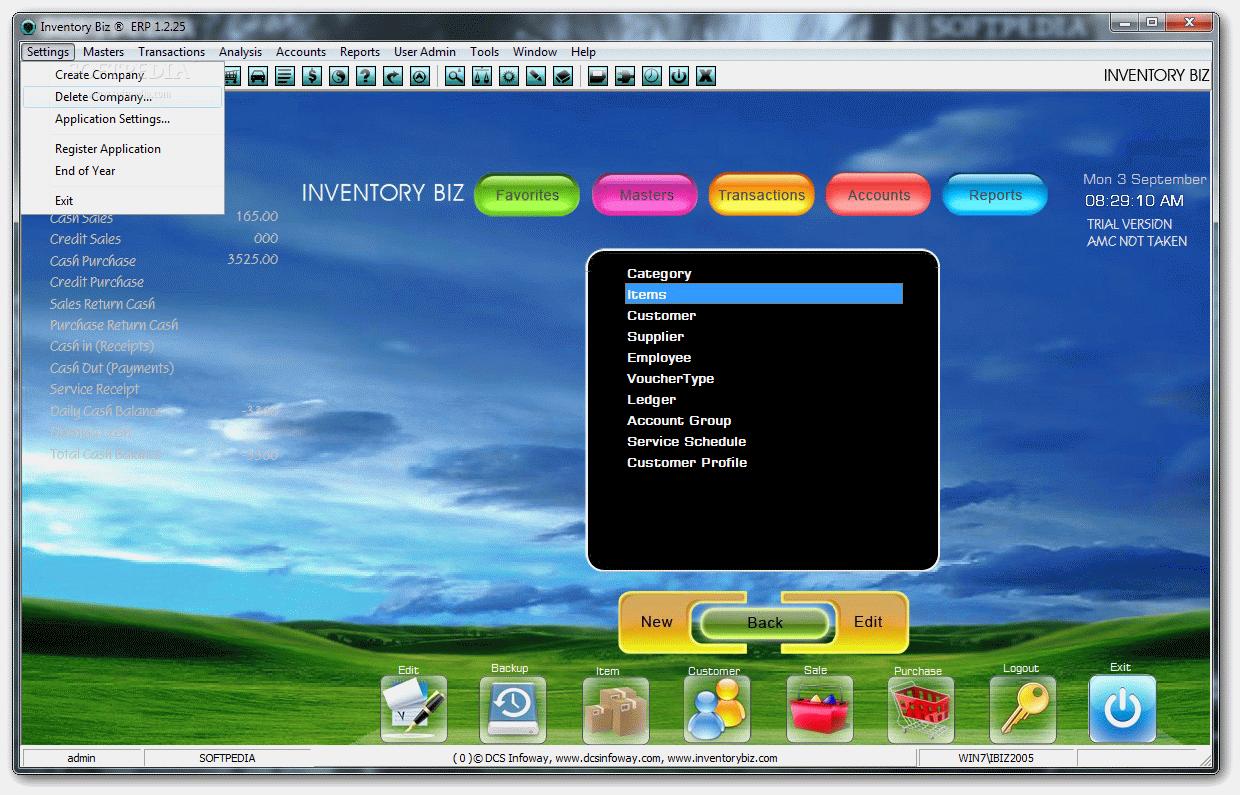Open the Reports menu in menu bar
1240x795 pixels.
tap(360, 52)
